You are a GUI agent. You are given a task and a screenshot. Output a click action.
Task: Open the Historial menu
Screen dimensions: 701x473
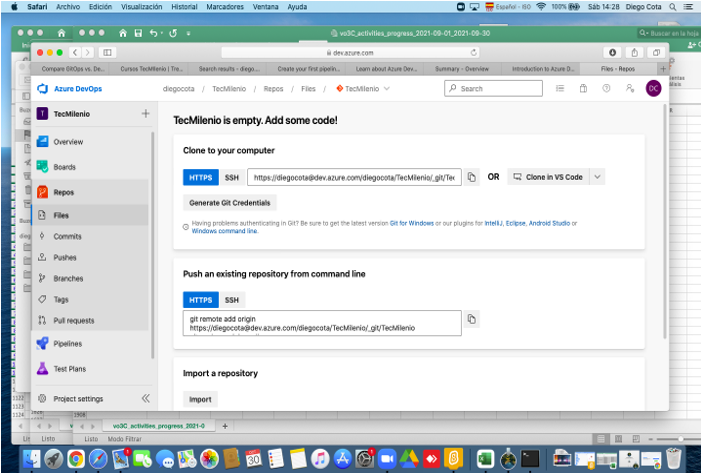(184, 7)
